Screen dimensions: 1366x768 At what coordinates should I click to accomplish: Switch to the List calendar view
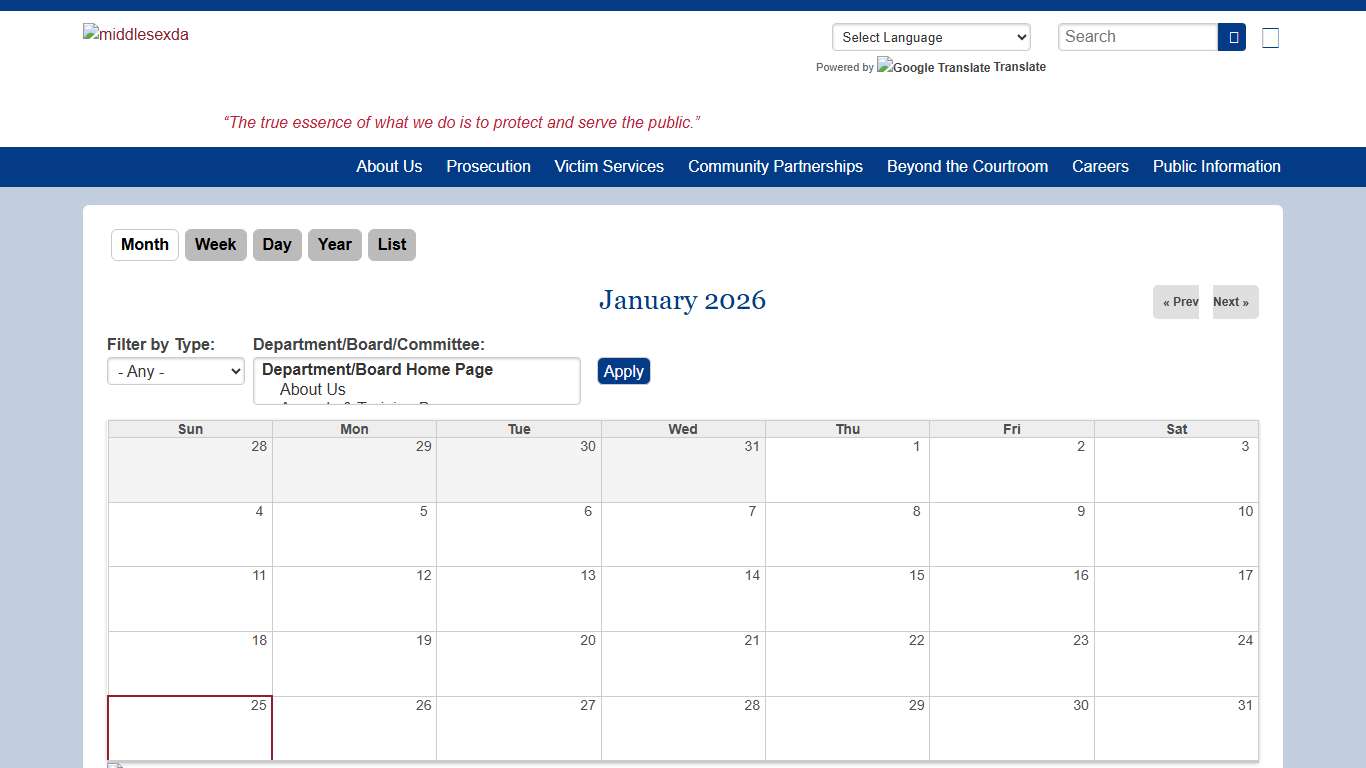click(391, 244)
